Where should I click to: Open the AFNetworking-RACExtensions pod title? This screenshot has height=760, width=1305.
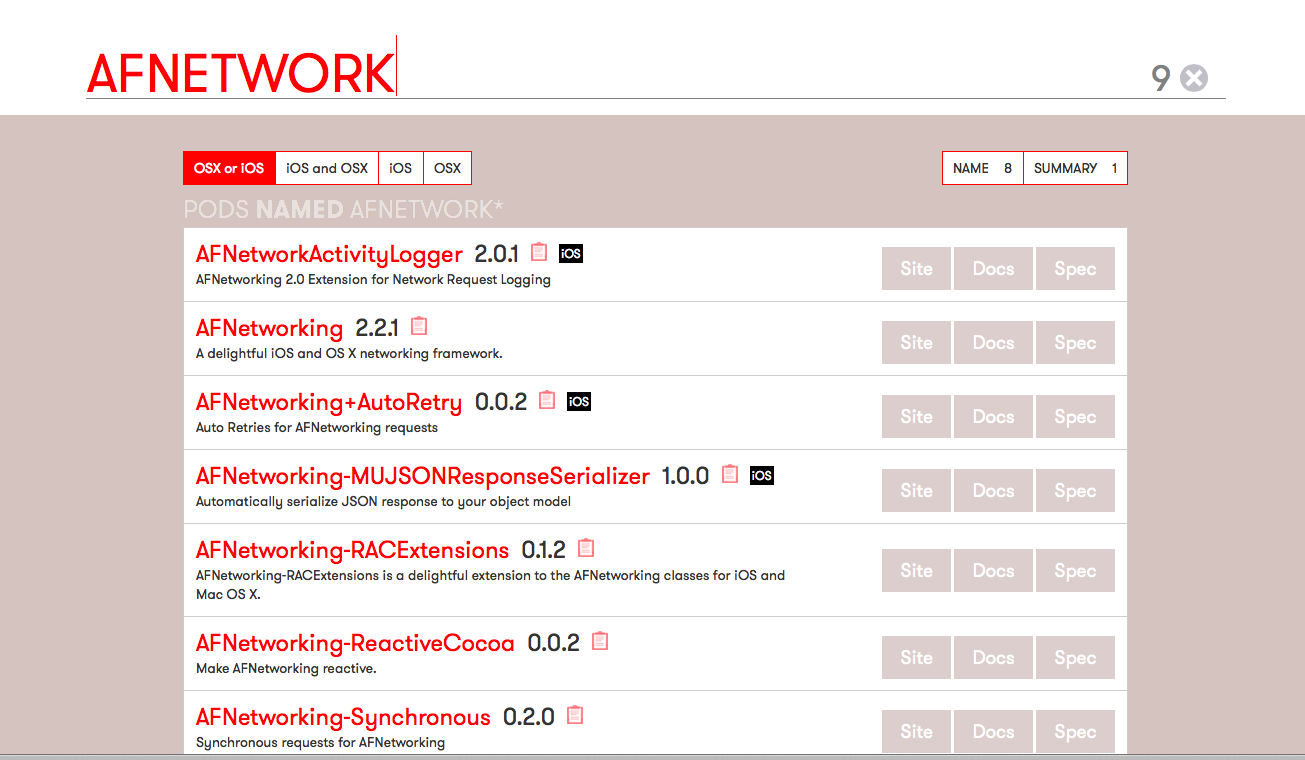point(352,550)
